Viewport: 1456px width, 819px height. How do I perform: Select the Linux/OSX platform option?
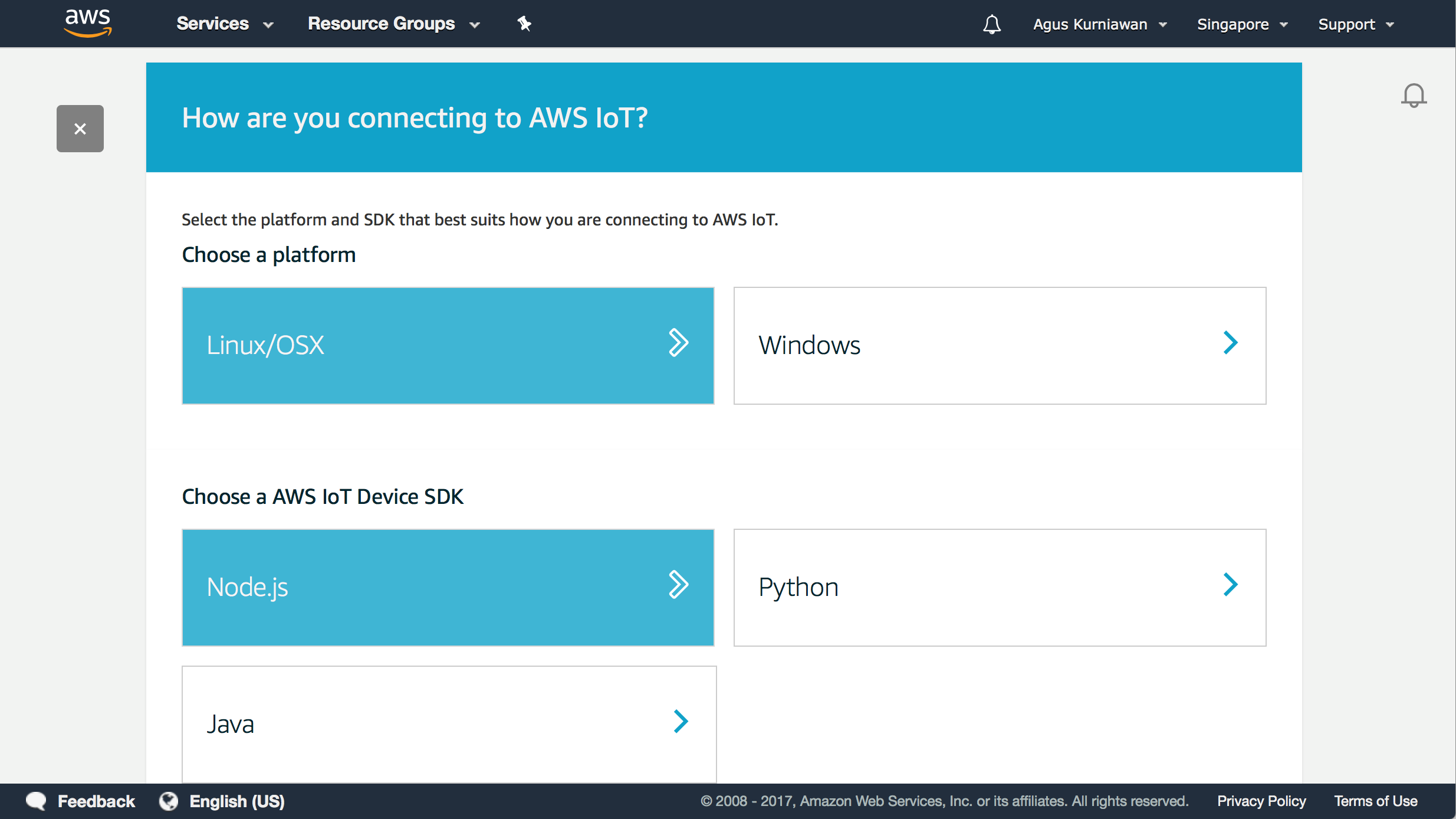tap(448, 346)
